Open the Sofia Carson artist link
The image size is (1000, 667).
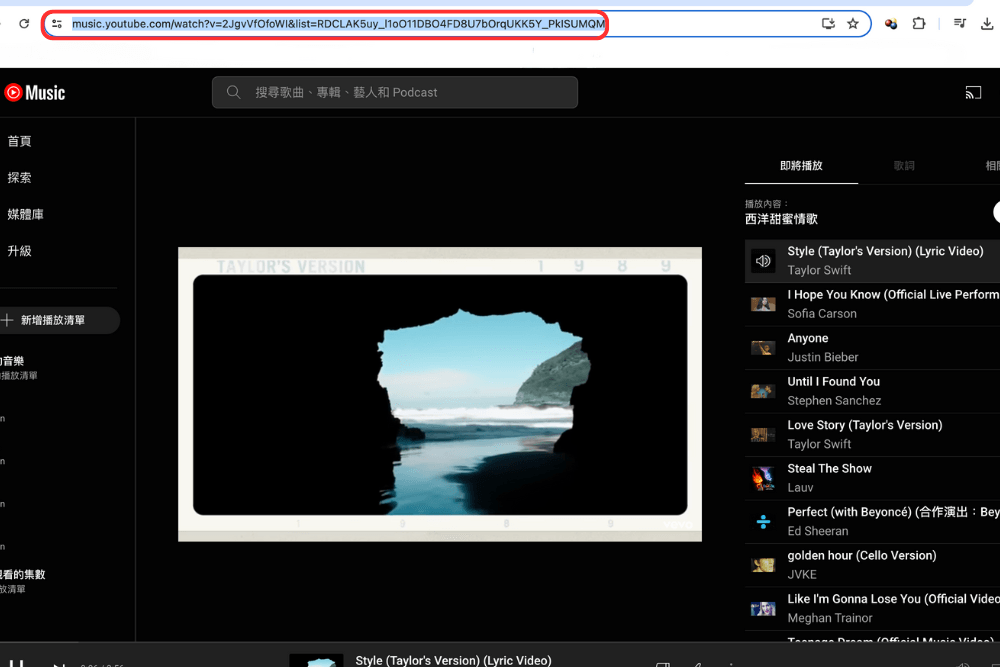coord(821,314)
